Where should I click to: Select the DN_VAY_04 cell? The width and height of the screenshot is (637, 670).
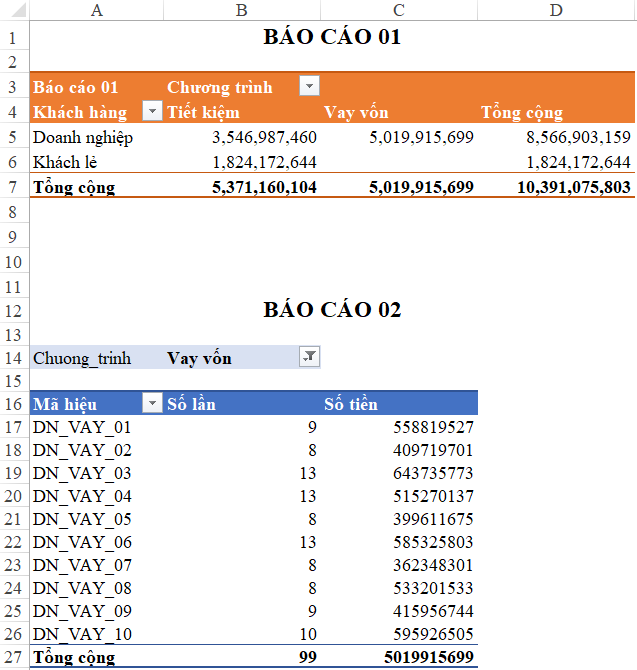coord(82,497)
